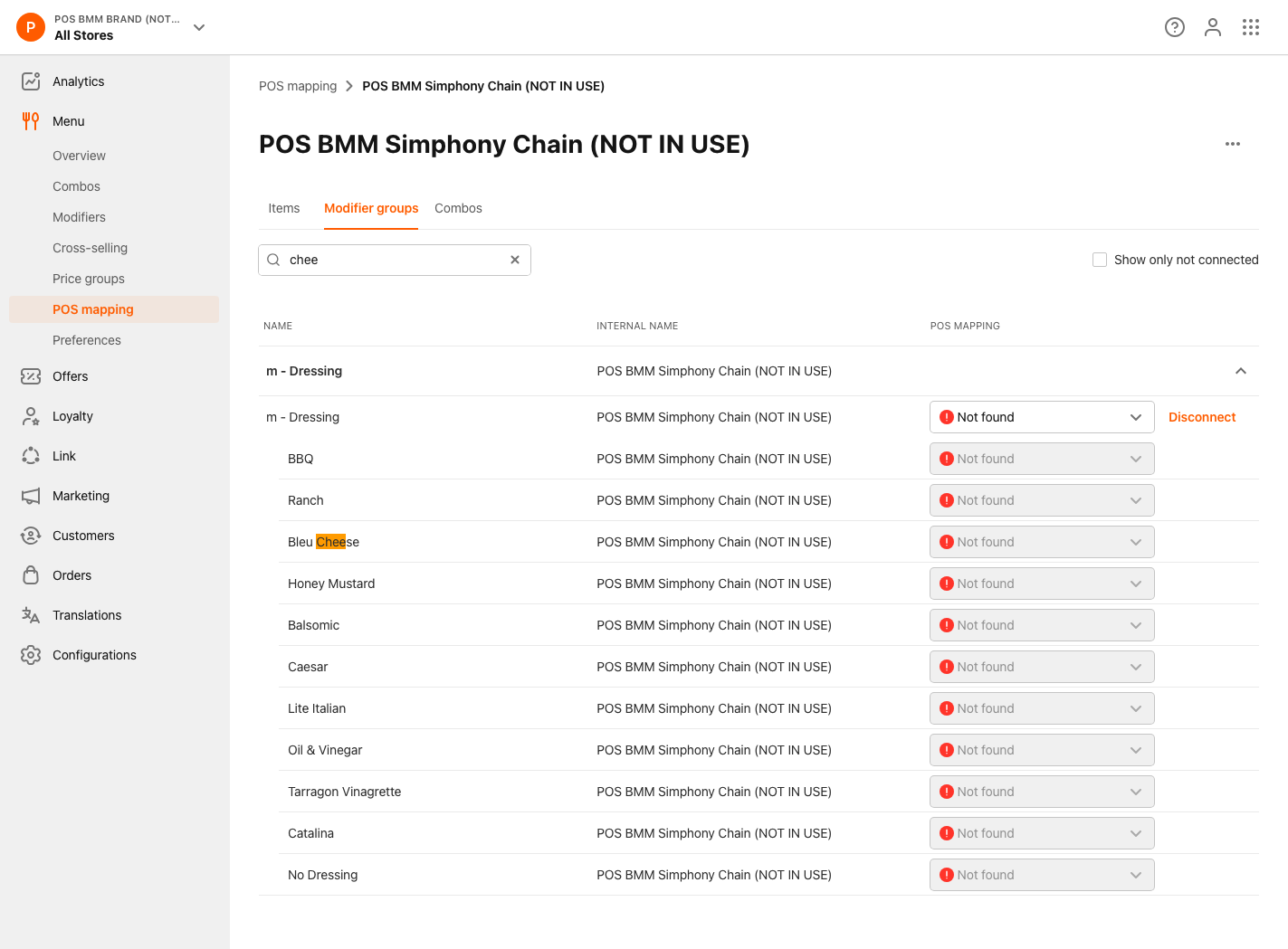
Task: Open the m - Dressing POS mapping dropdown
Action: click(1041, 417)
